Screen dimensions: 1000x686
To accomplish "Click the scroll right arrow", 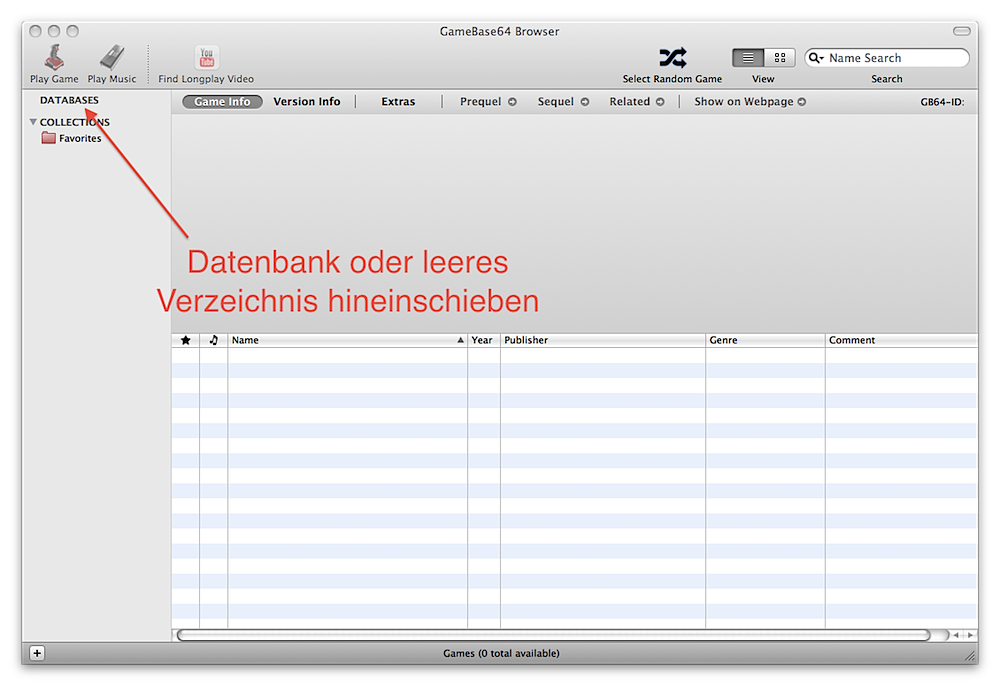I will [970, 635].
